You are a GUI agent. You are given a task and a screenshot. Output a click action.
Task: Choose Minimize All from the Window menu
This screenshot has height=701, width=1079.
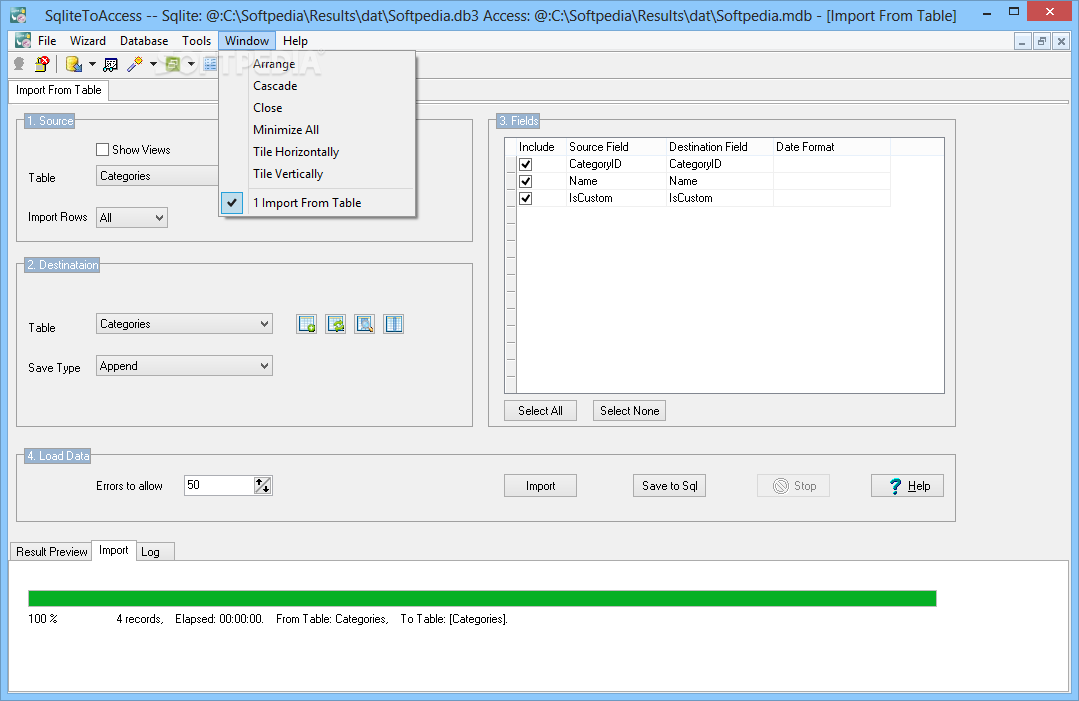point(317,130)
